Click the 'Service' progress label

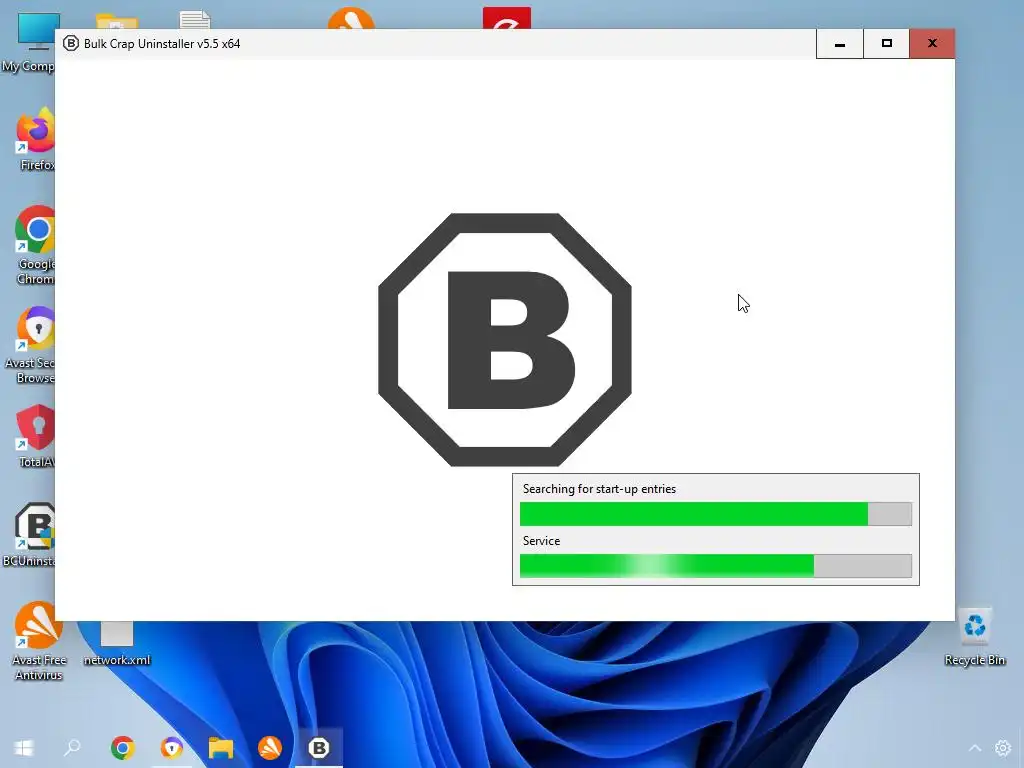(541, 541)
